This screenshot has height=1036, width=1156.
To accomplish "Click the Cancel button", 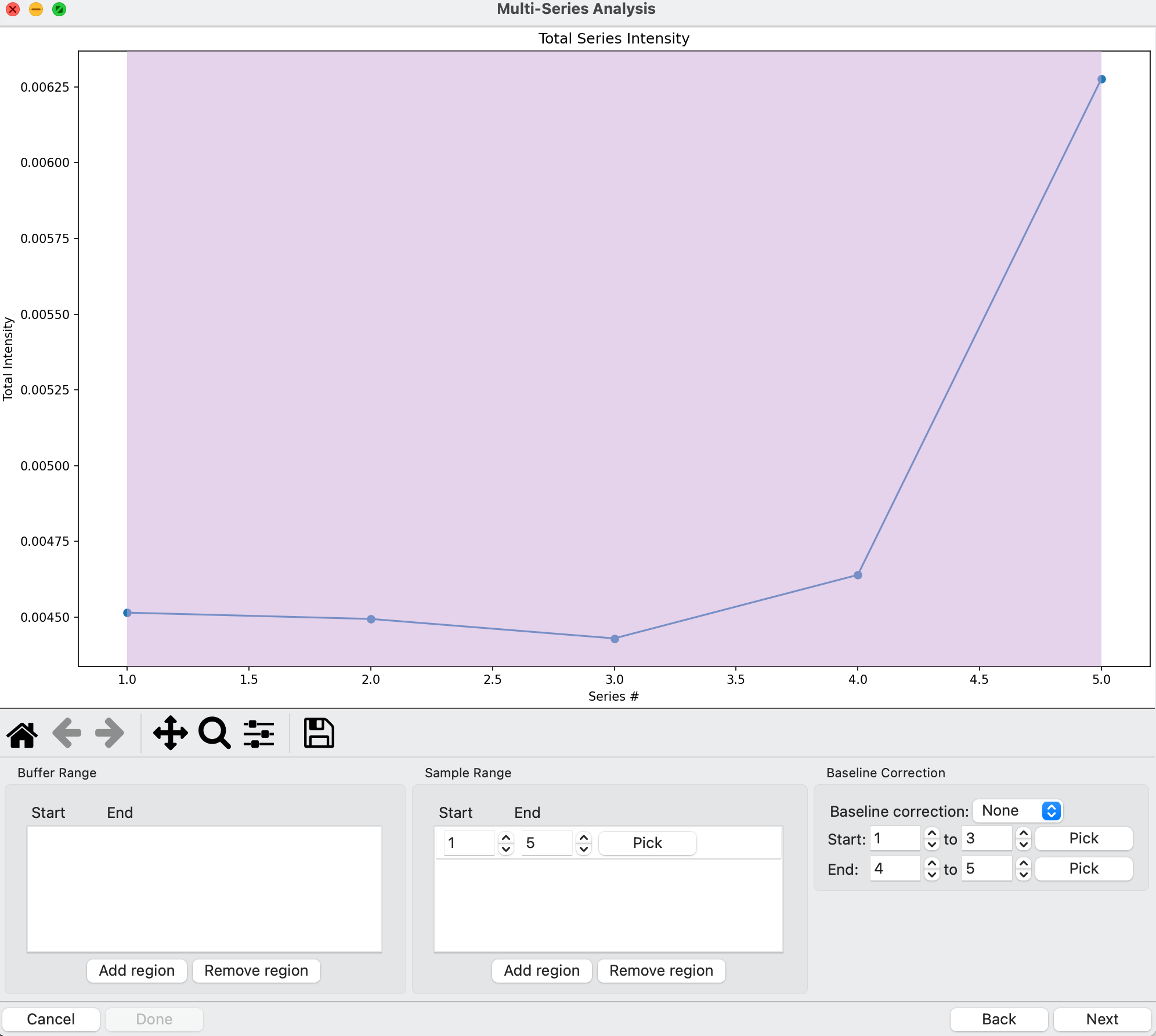I will (51, 1019).
